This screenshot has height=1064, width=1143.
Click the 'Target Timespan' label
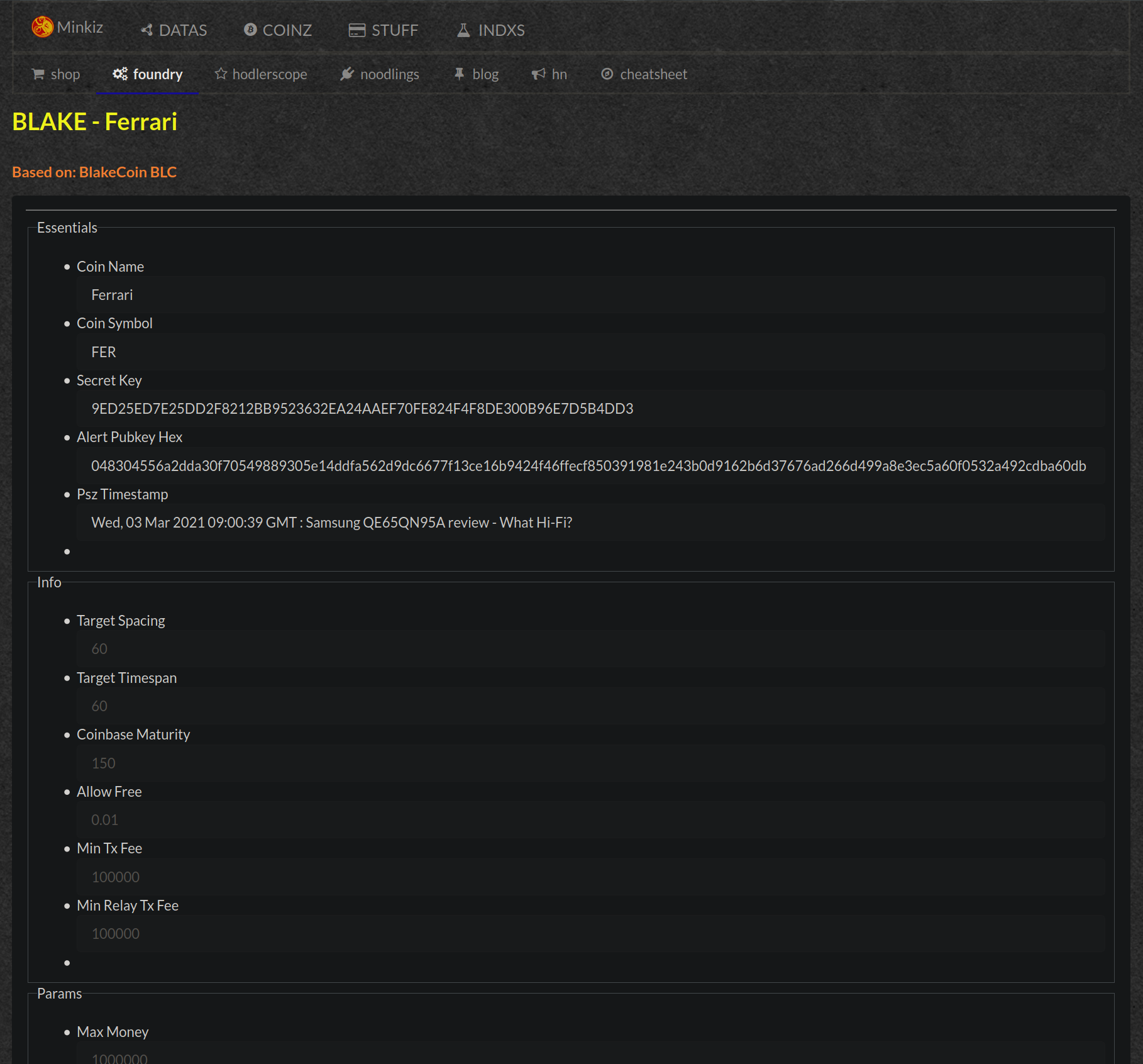127,678
